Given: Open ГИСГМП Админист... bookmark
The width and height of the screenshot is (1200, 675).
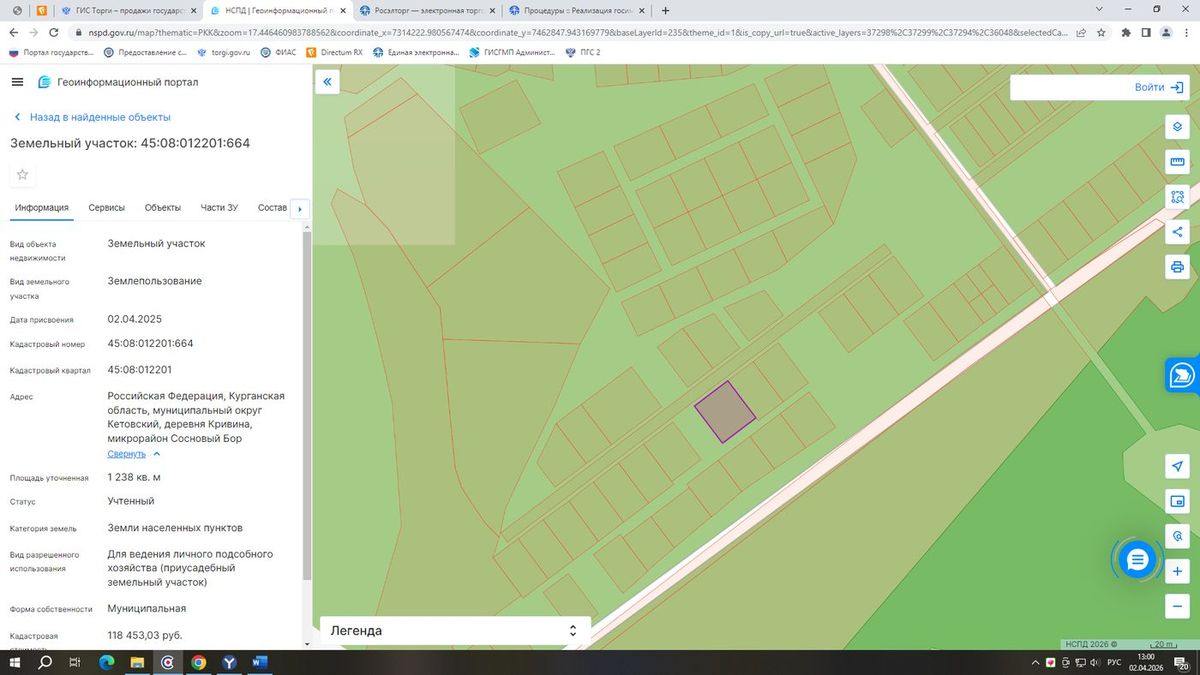Looking at the screenshot, I should 512,52.
